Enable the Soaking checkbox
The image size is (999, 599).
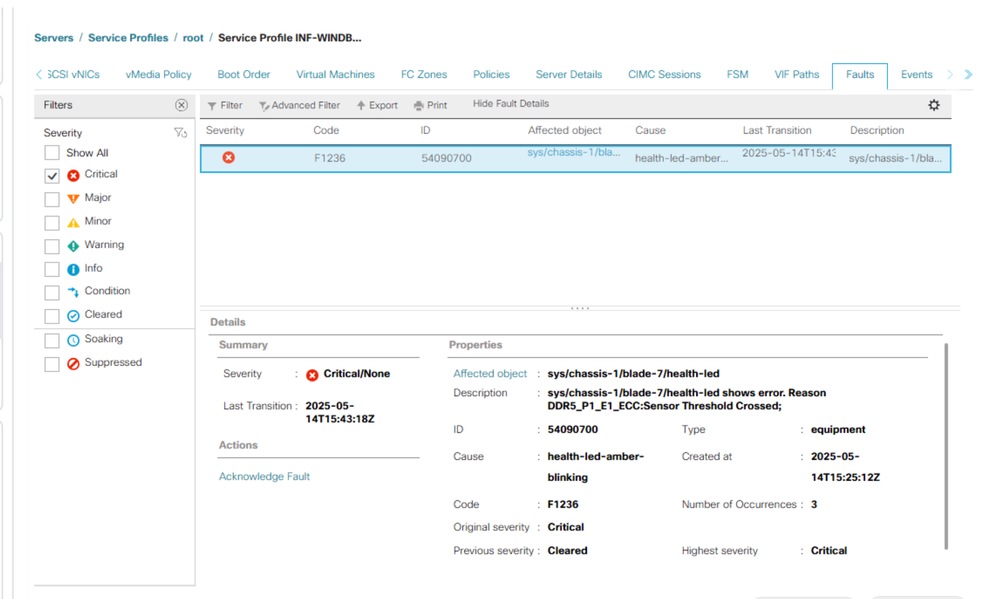(52, 340)
